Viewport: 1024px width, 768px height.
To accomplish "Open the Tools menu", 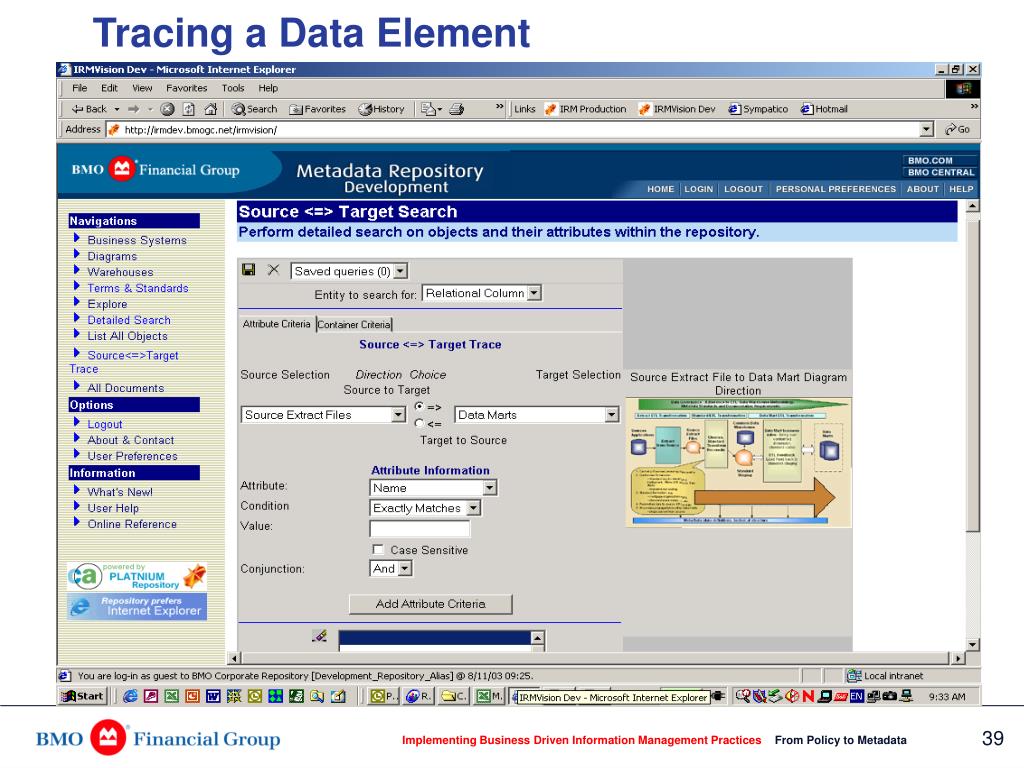I will coord(233,88).
